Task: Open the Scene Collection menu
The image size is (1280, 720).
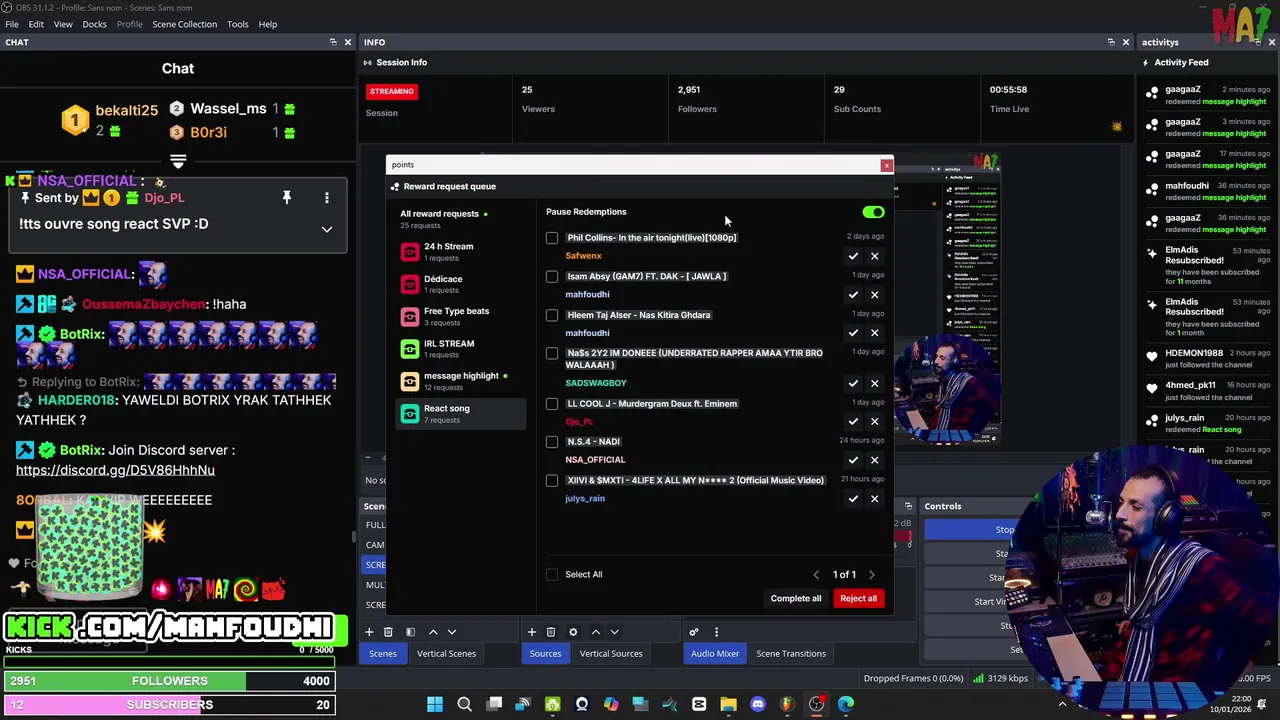Action: 184,24
